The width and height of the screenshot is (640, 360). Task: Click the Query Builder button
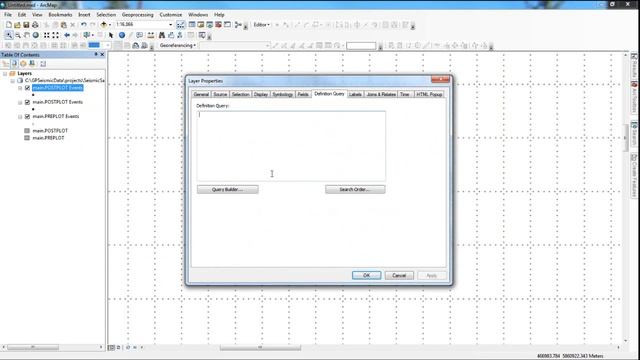(x=227, y=189)
